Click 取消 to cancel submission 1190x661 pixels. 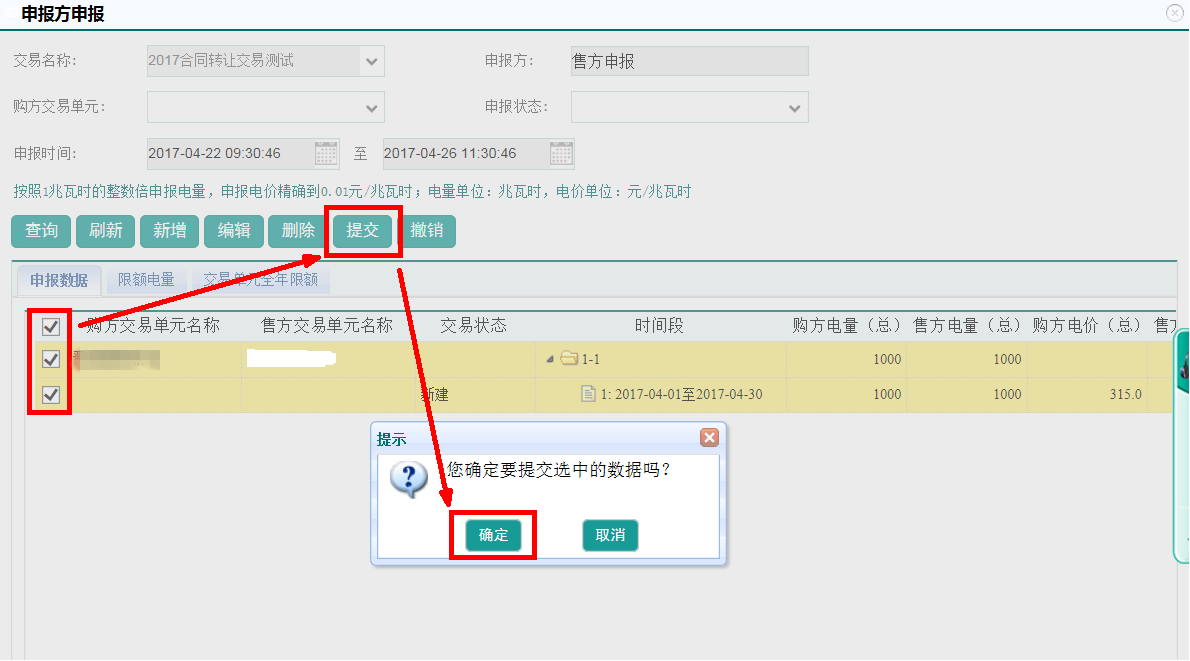[x=610, y=535]
